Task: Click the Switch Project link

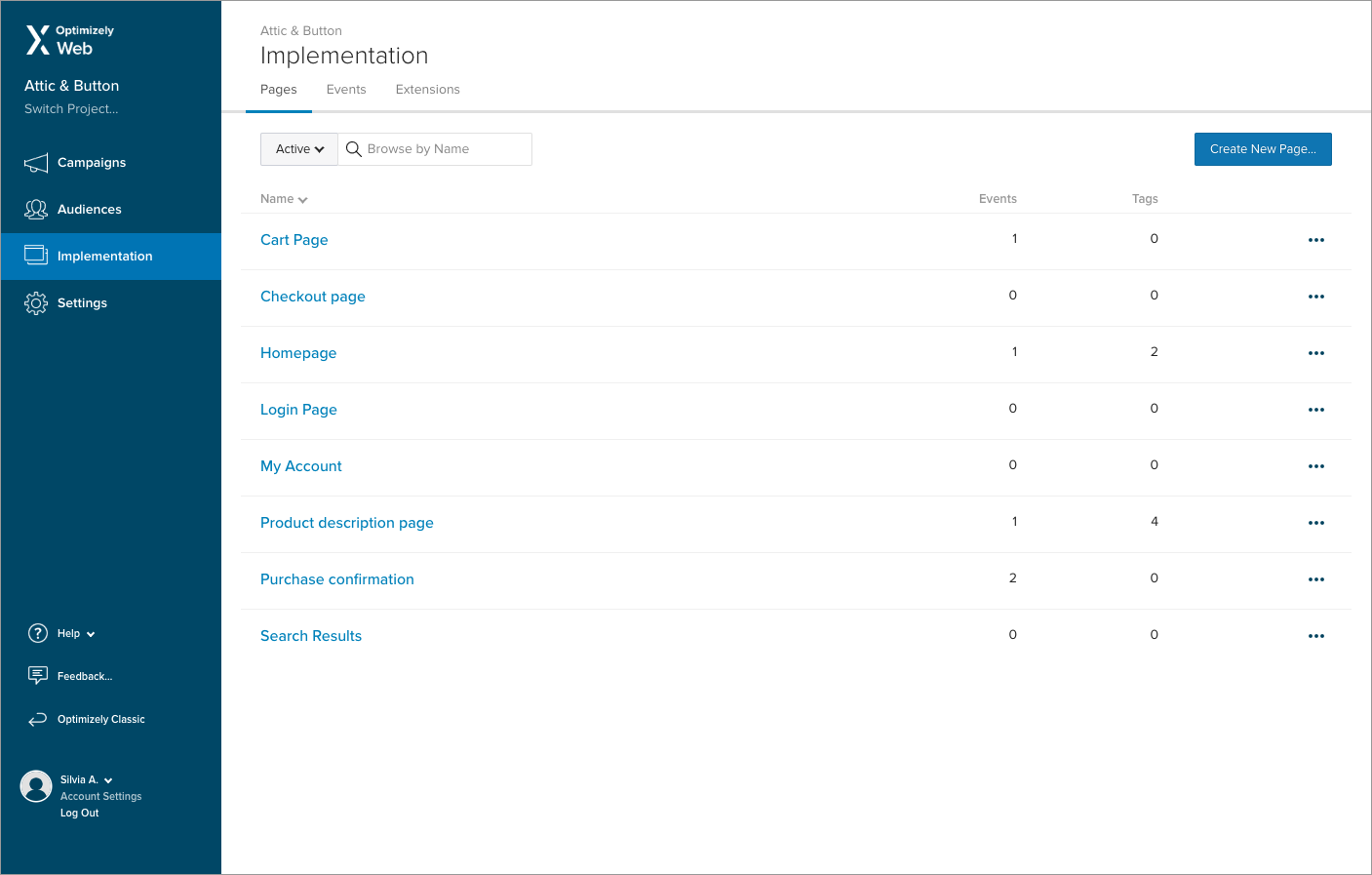Action: tap(71, 109)
